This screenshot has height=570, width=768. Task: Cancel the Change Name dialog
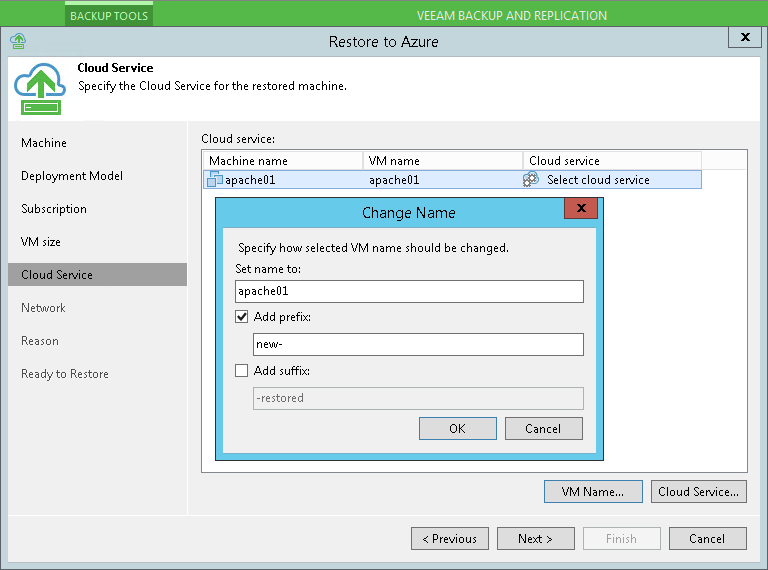544,428
